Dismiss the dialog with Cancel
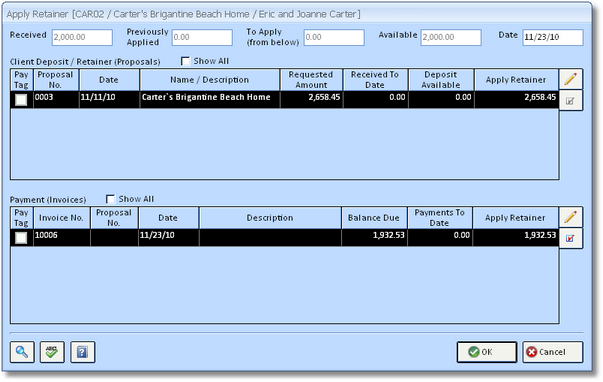Screen dimensions: 603x382 (x=553, y=352)
